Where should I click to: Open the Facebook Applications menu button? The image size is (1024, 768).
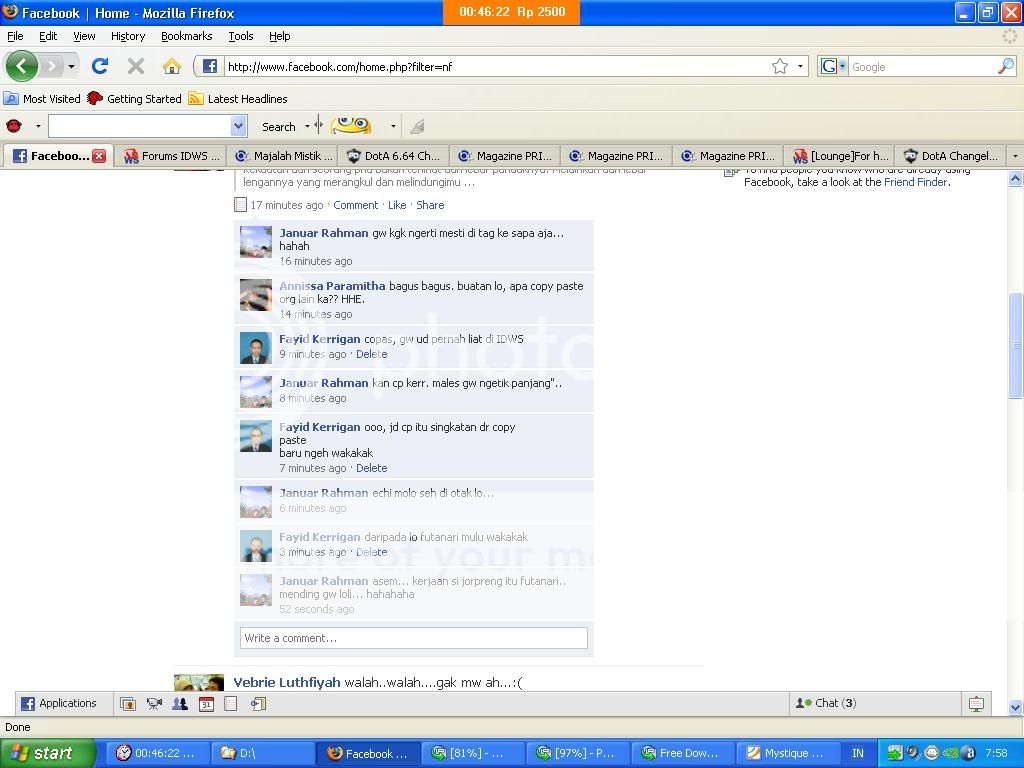coord(59,703)
